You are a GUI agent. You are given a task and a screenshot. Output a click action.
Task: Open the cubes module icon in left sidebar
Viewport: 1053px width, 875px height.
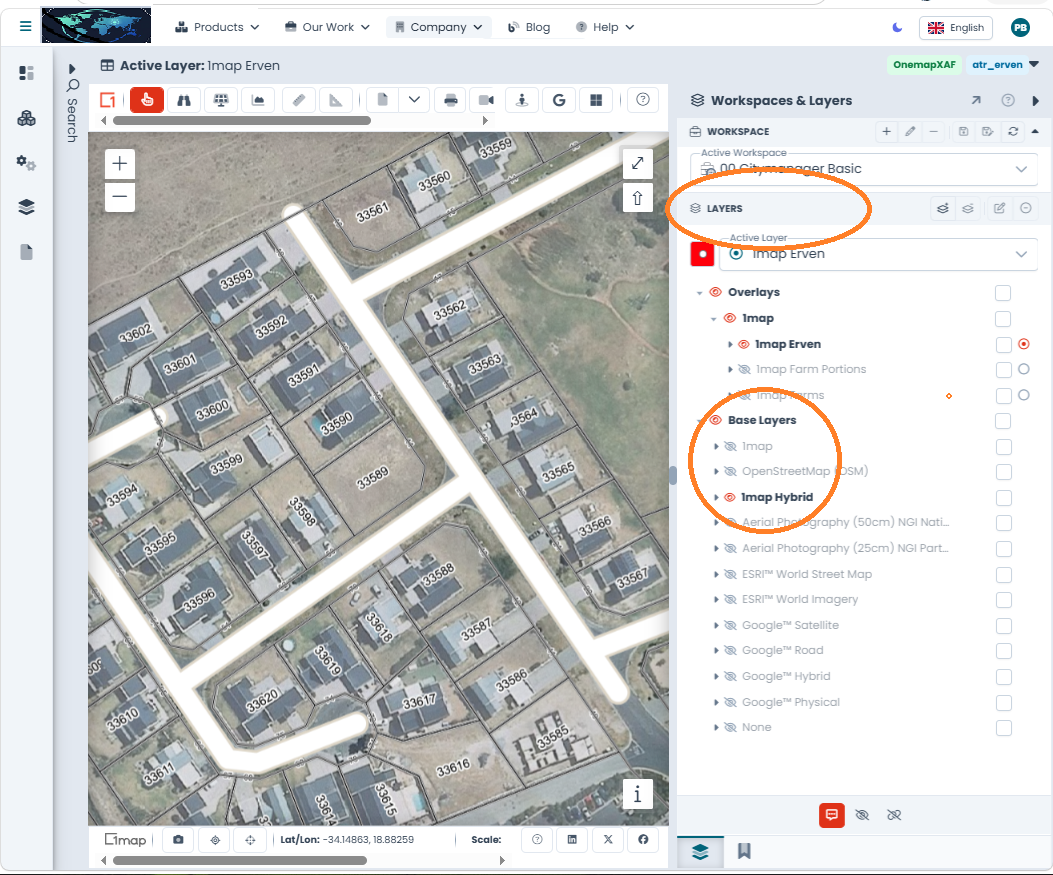pos(26,119)
